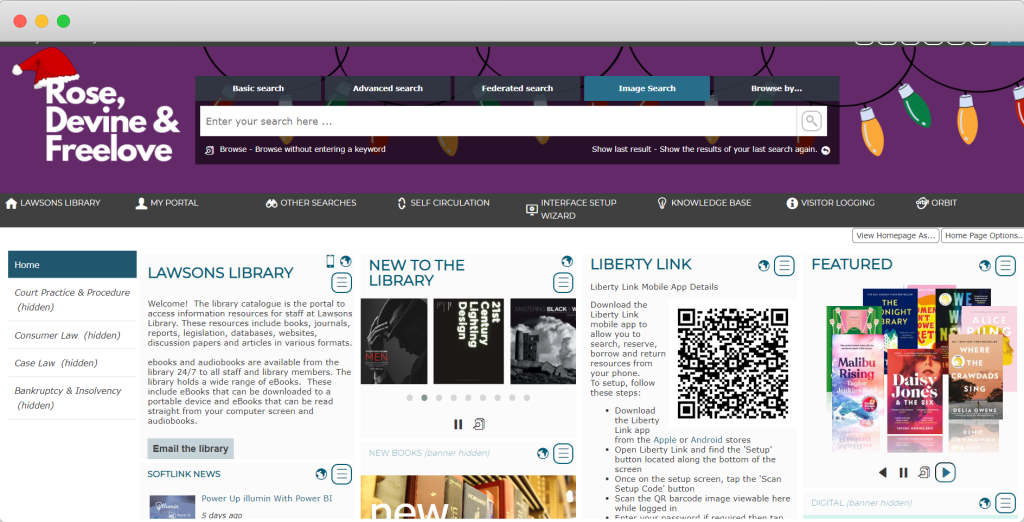The image size is (1024, 522).
Task: Open the Other Searches menu
Action: pyautogui.click(x=311, y=203)
